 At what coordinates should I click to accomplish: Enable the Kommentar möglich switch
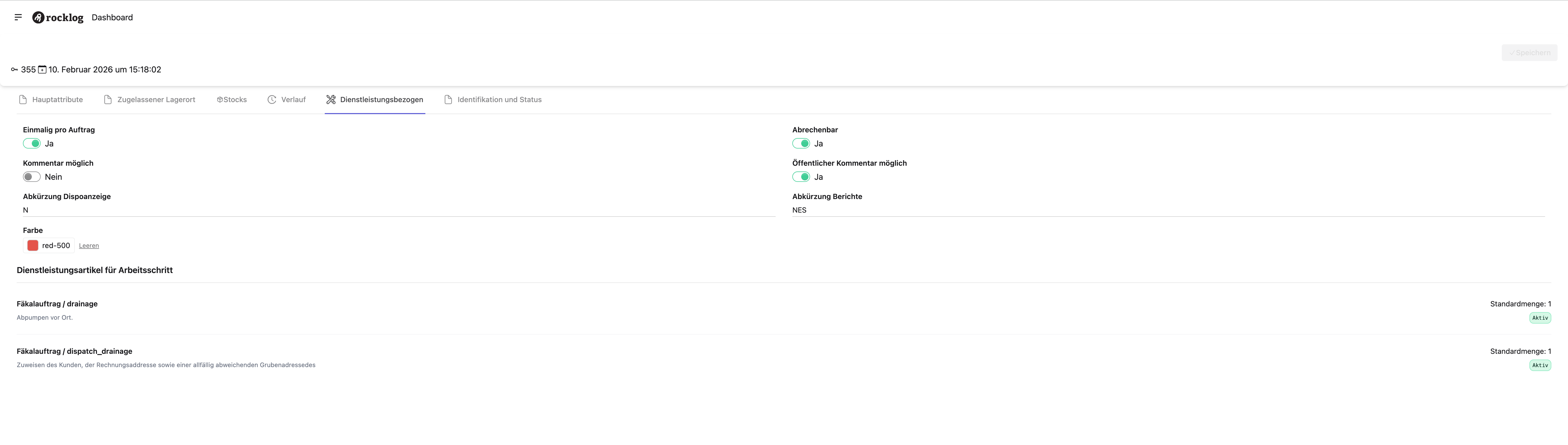coord(32,177)
